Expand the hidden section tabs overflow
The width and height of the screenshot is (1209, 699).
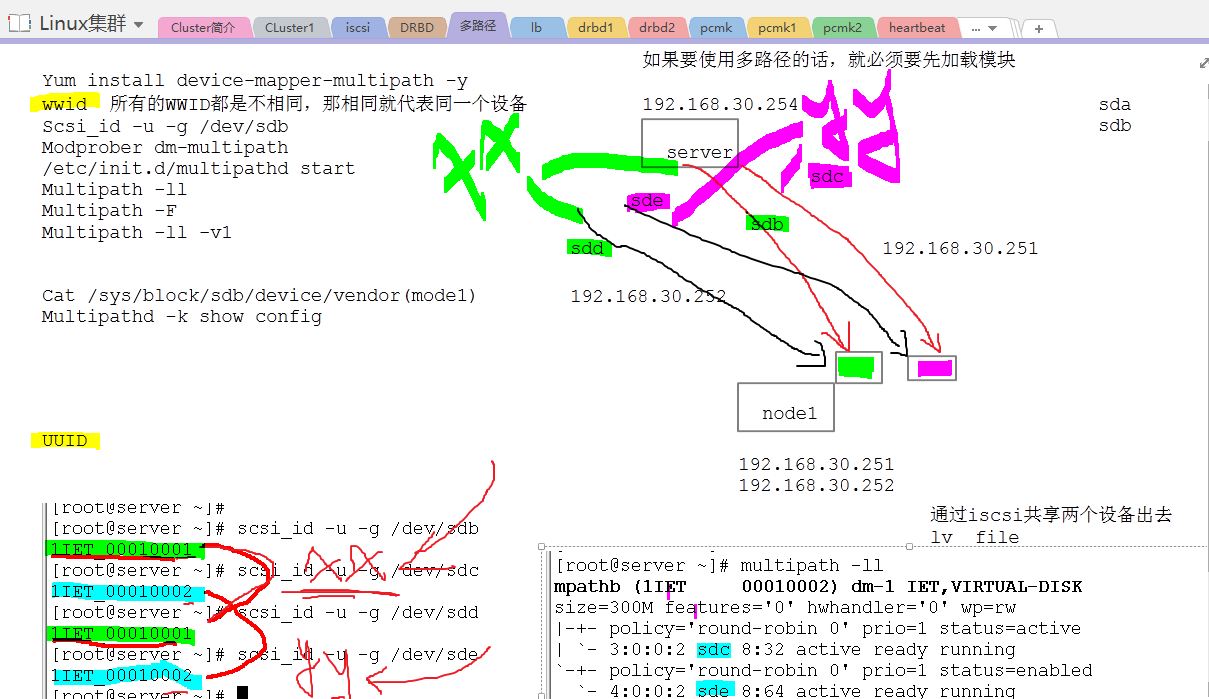[x=984, y=29]
